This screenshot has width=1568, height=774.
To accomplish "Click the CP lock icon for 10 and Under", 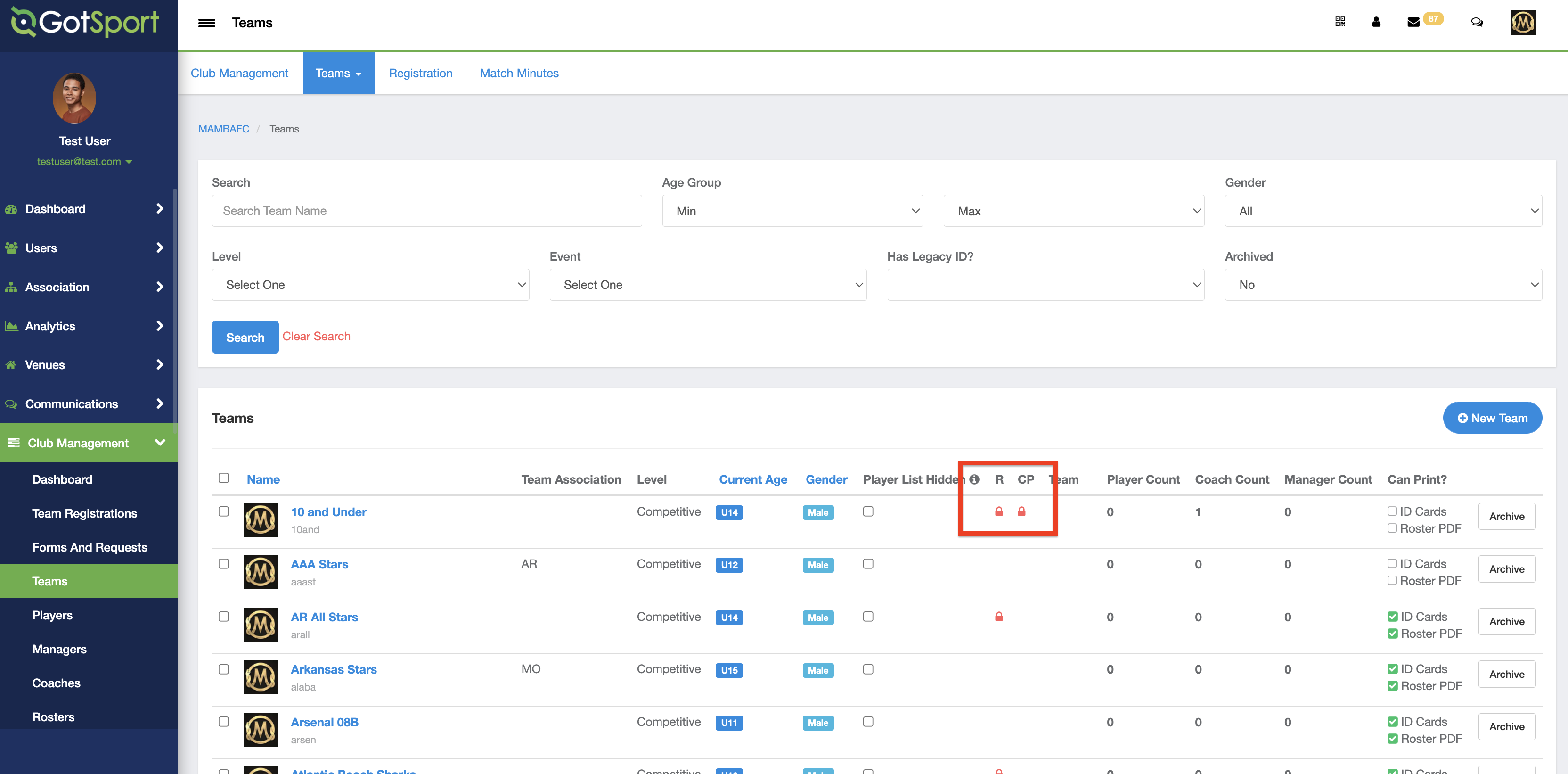I will 1021,511.
